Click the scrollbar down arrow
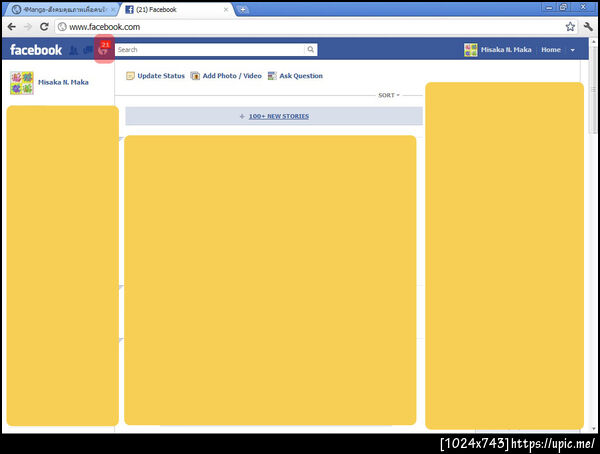This screenshot has height=454, width=600. point(594,429)
